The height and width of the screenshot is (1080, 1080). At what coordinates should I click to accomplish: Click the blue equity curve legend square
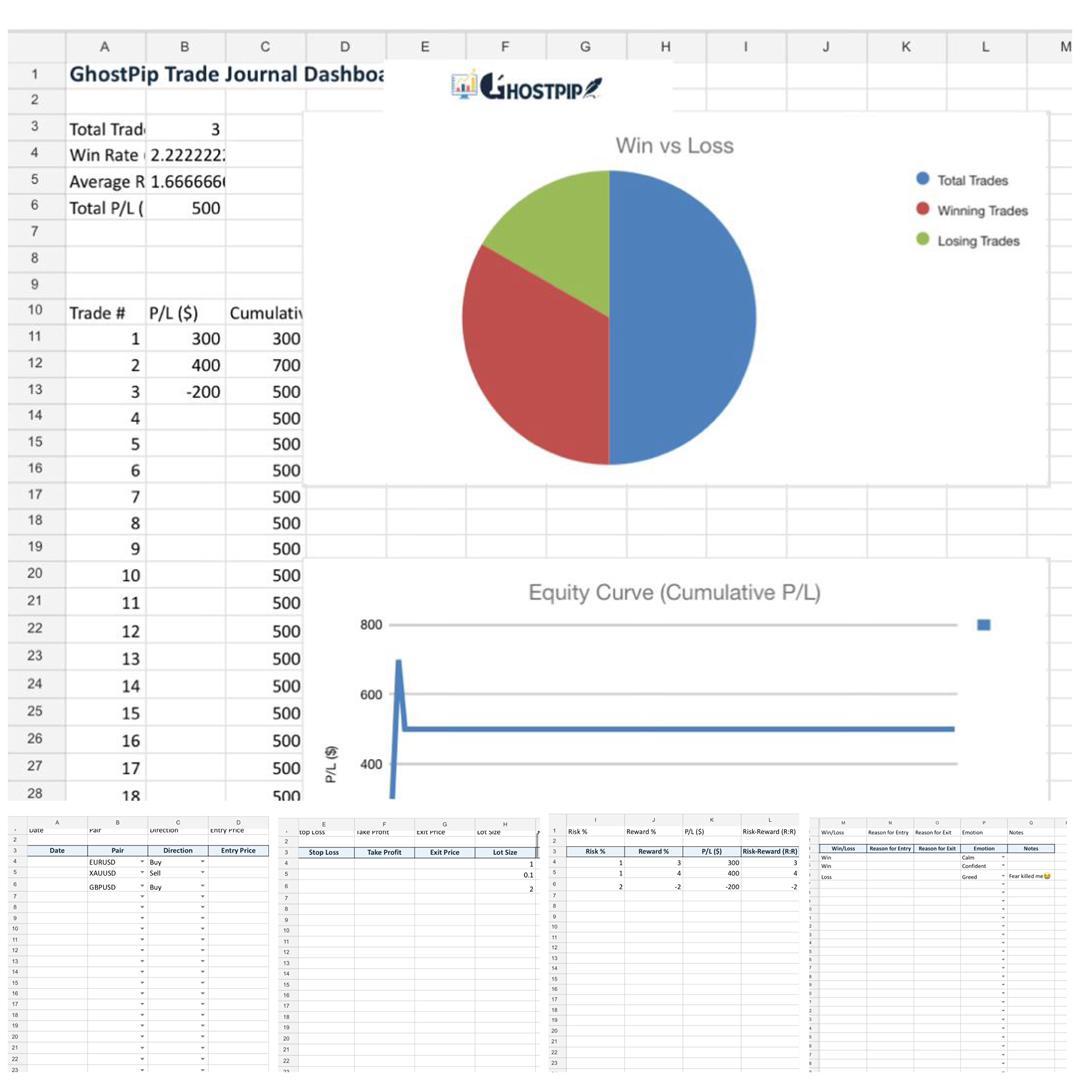[983, 625]
